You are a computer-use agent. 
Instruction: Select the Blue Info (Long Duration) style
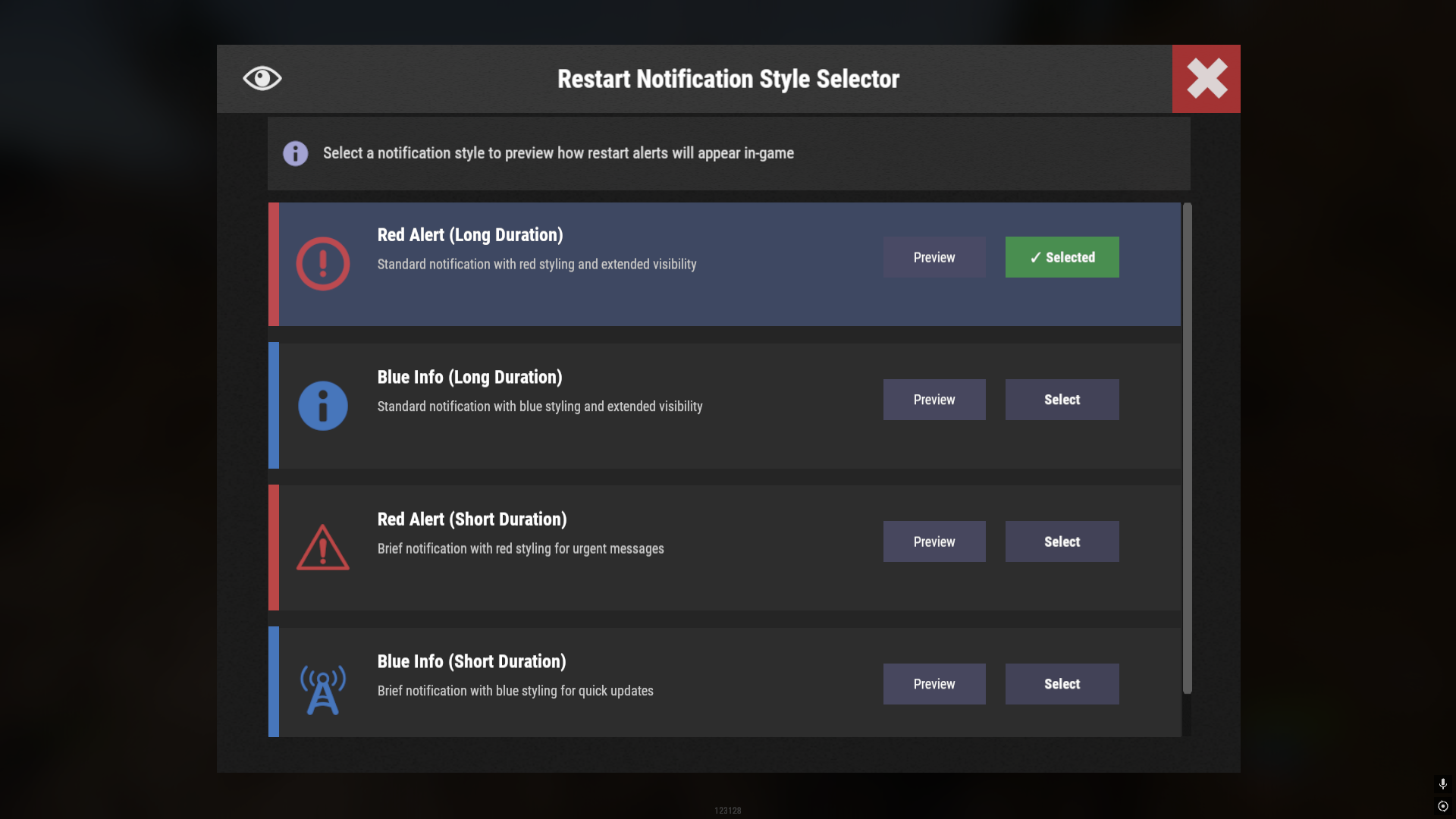[x=1062, y=400]
